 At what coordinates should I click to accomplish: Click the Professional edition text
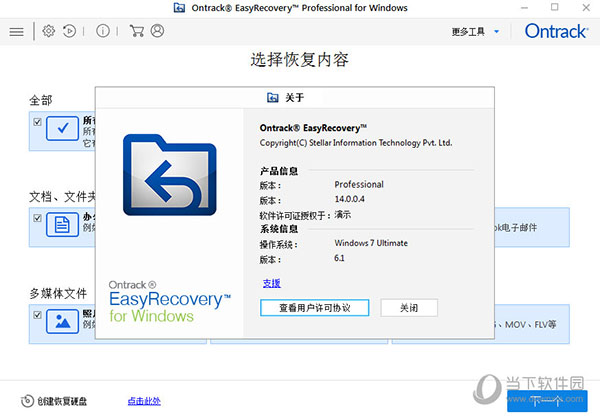tap(359, 184)
